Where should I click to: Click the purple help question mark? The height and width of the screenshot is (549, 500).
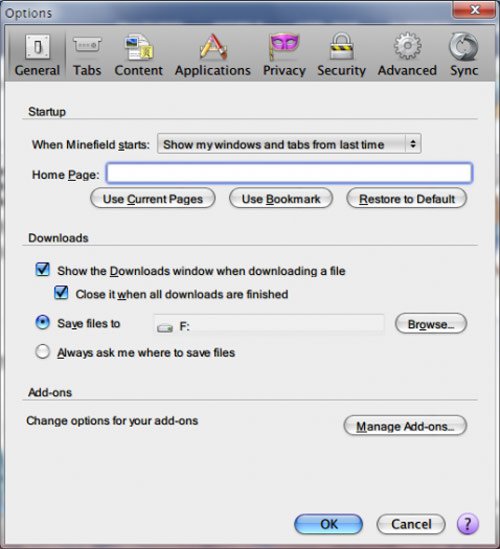coord(468,524)
